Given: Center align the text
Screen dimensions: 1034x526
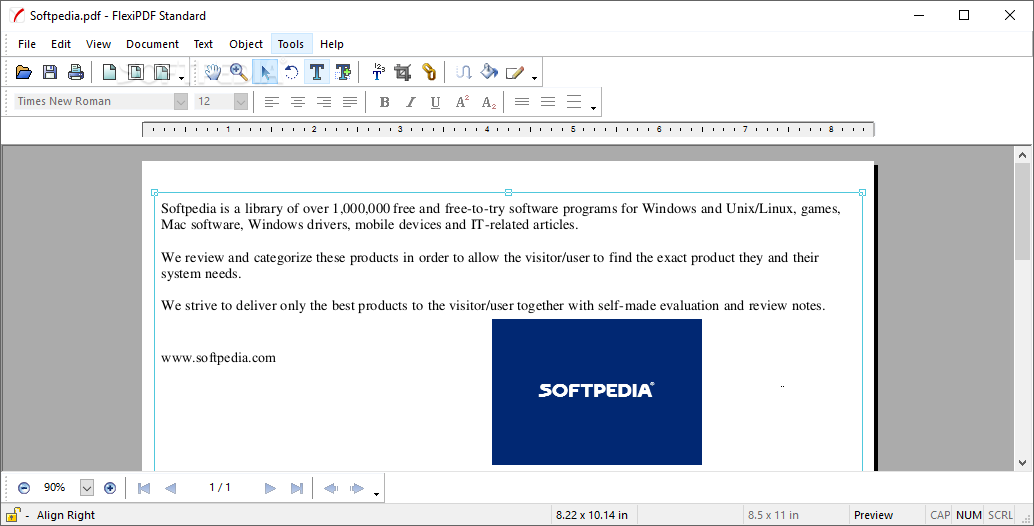Looking at the screenshot, I should 298,102.
